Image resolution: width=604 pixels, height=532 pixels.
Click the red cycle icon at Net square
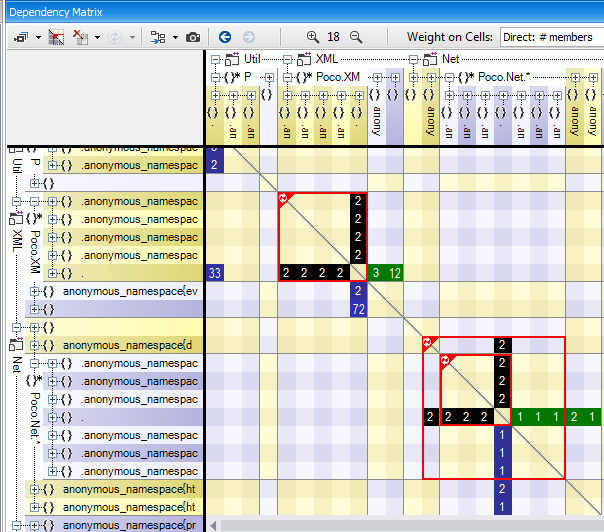click(x=429, y=344)
